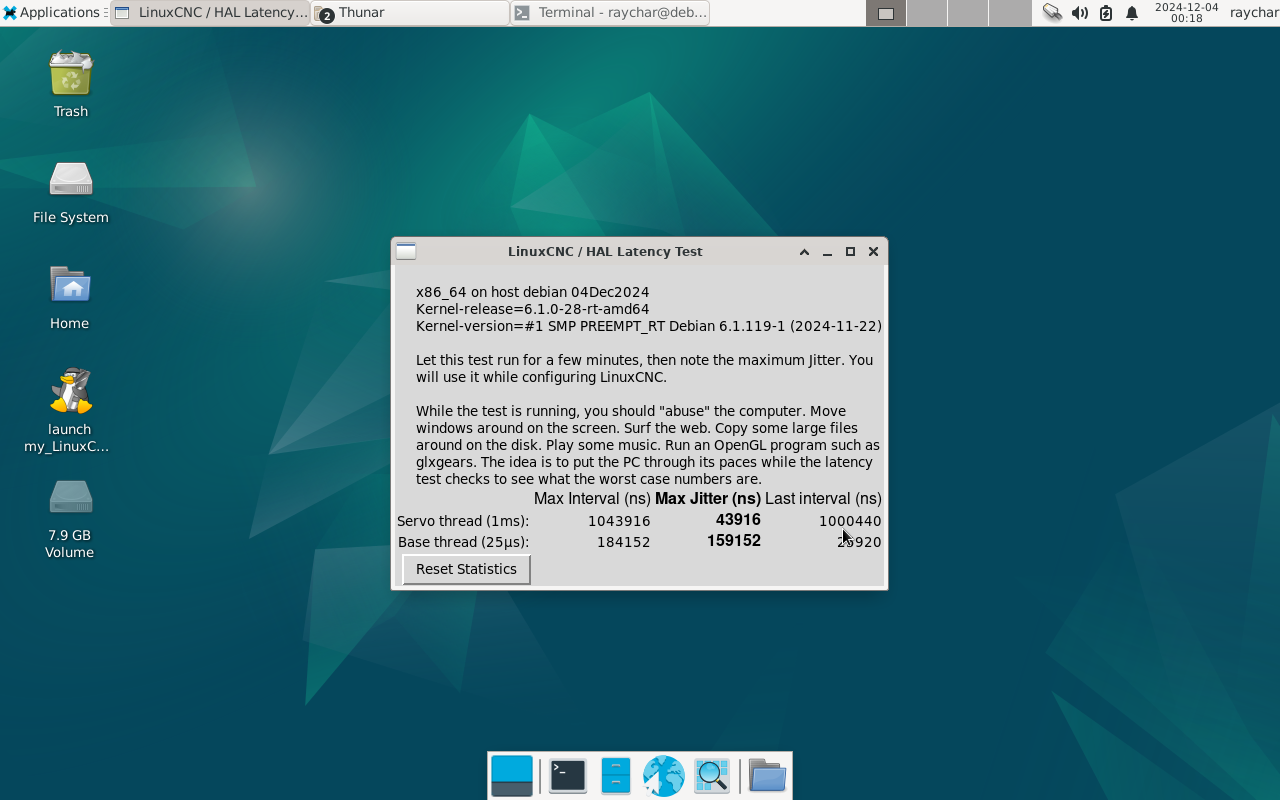Click the network connection icon in panel
The height and width of the screenshot is (800, 1280).
[1052, 13]
